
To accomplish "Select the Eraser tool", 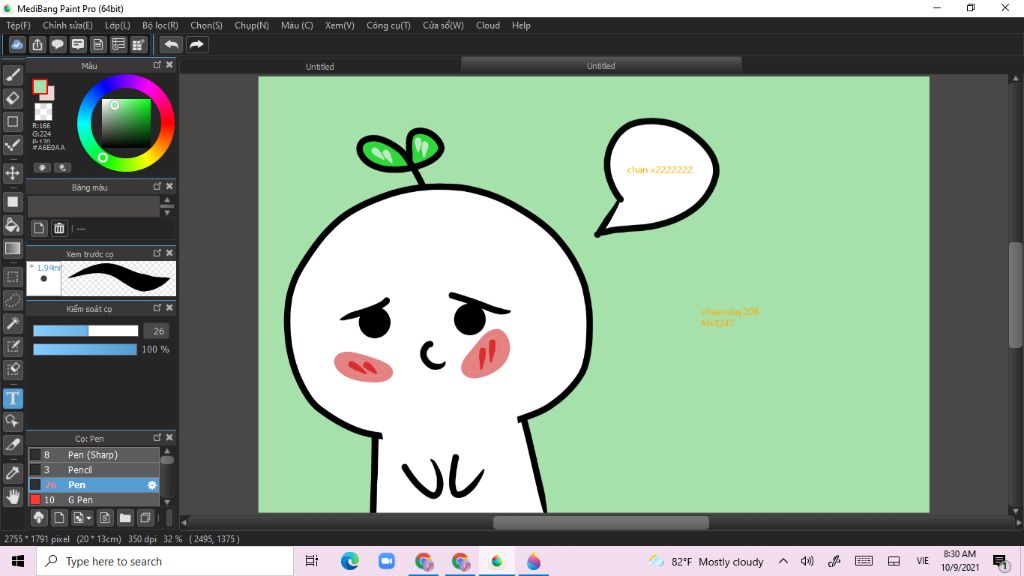I will coord(12,98).
